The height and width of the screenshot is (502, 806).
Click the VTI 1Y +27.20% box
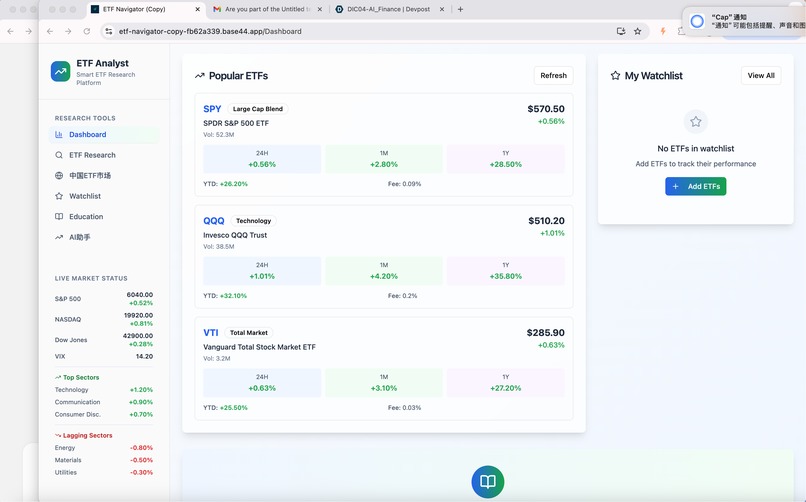tap(506, 383)
